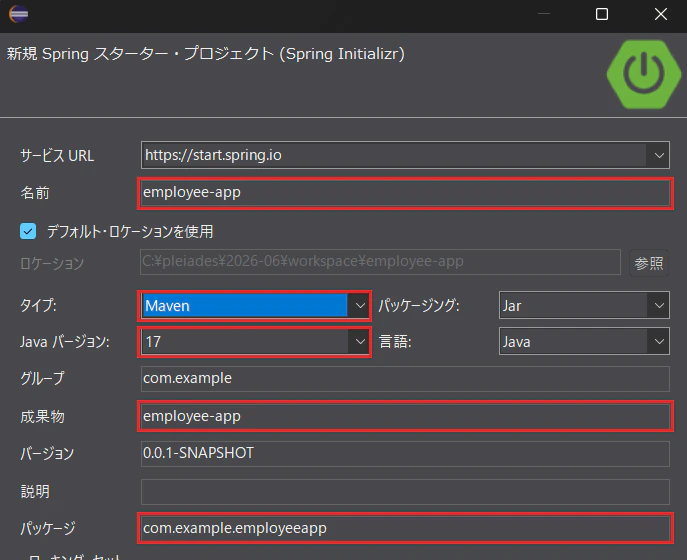687x560 pixels.
Task: Expand the タイプ Maven dropdown
Action: point(360,305)
